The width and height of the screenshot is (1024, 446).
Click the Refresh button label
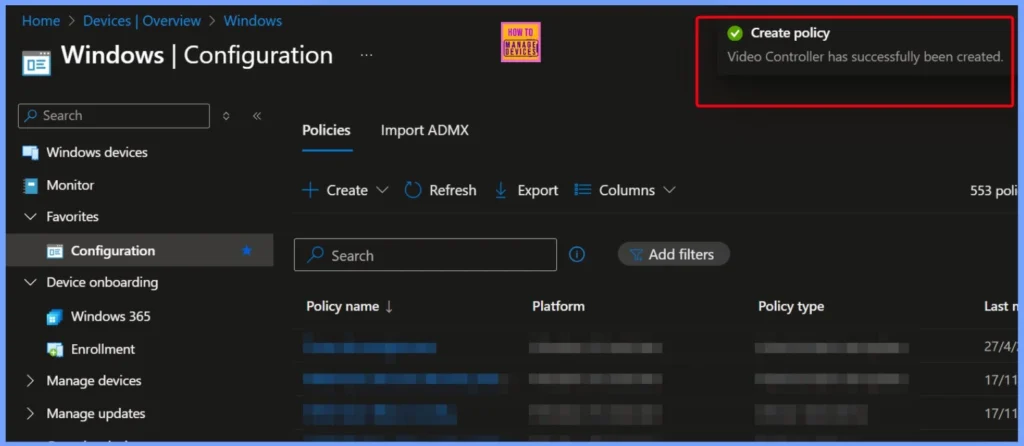point(453,191)
